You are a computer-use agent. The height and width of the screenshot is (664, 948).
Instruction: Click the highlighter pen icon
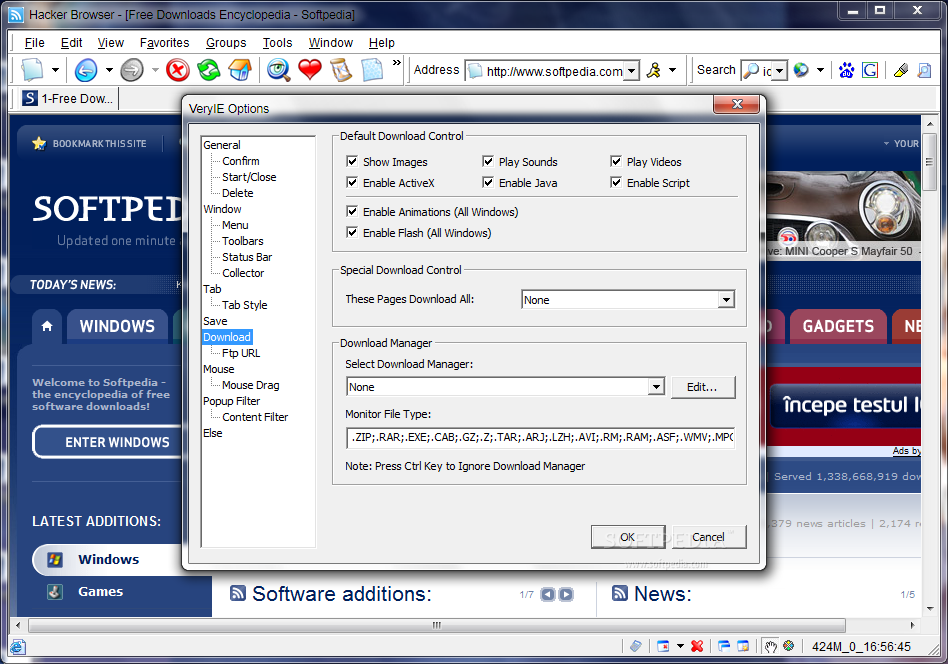coord(901,70)
